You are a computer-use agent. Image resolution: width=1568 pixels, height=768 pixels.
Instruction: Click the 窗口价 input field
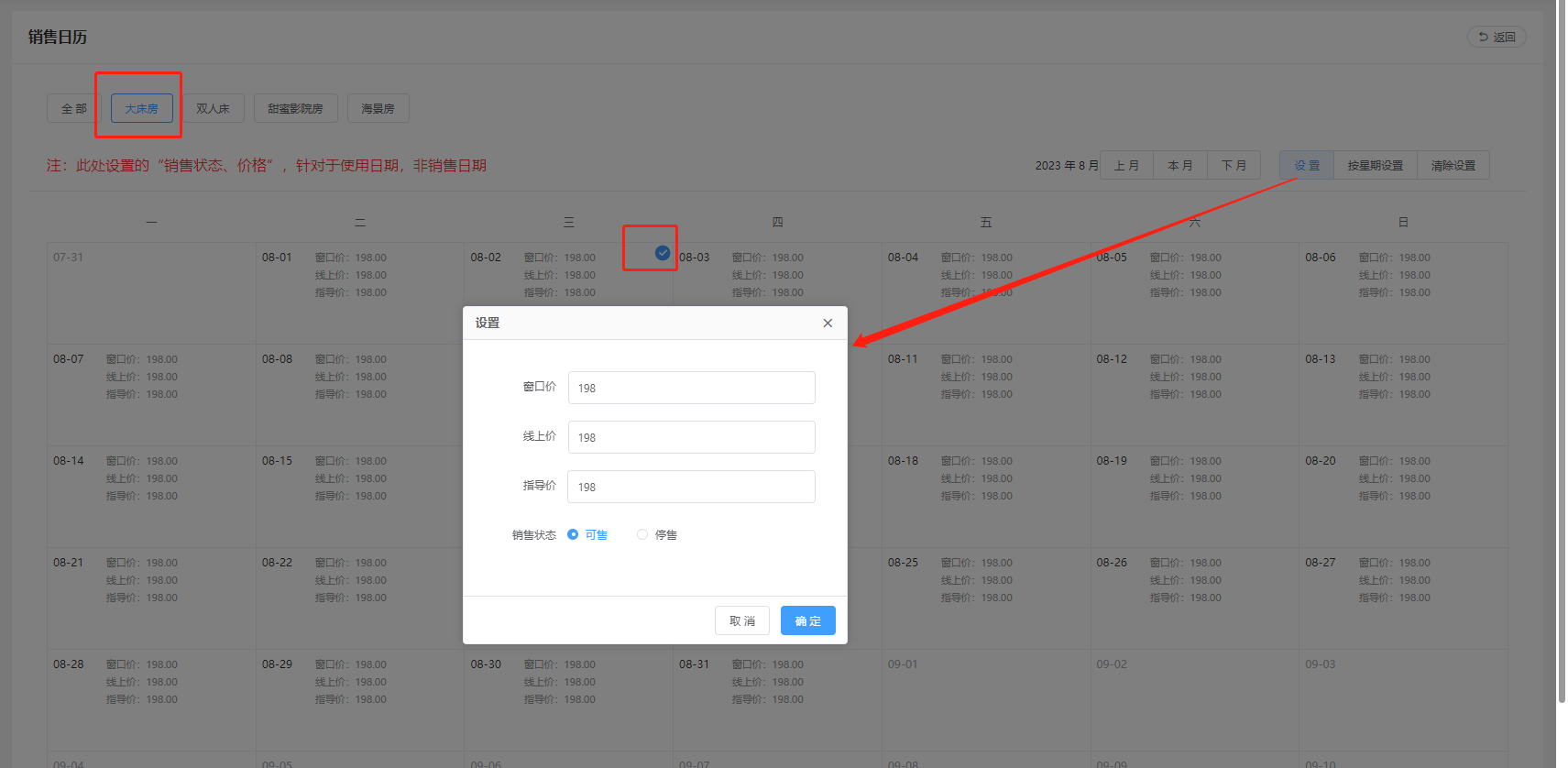(691, 388)
